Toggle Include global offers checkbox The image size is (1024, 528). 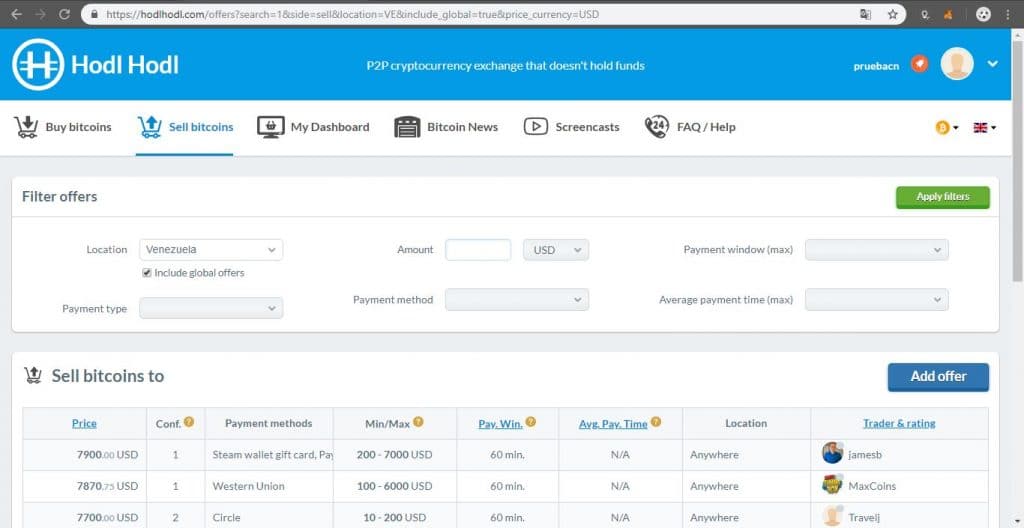tap(147, 273)
